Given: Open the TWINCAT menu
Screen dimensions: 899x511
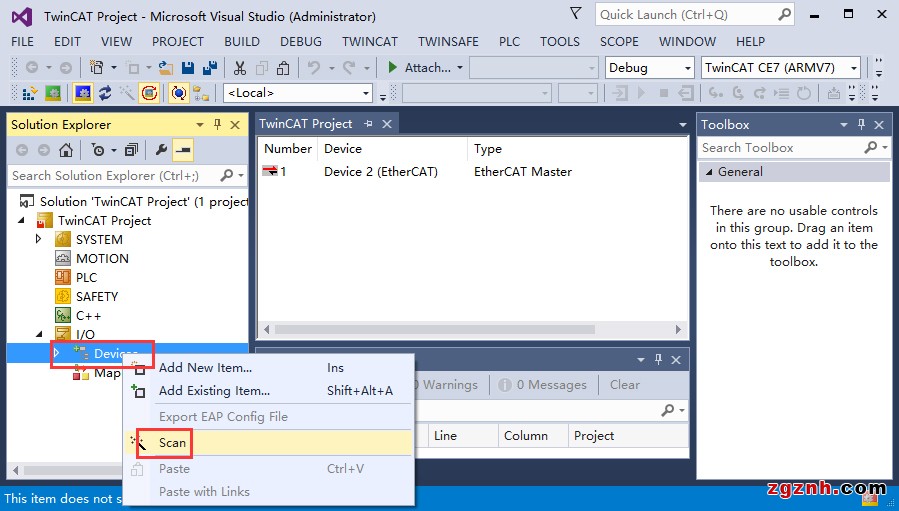Looking at the screenshot, I should point(369,42).
